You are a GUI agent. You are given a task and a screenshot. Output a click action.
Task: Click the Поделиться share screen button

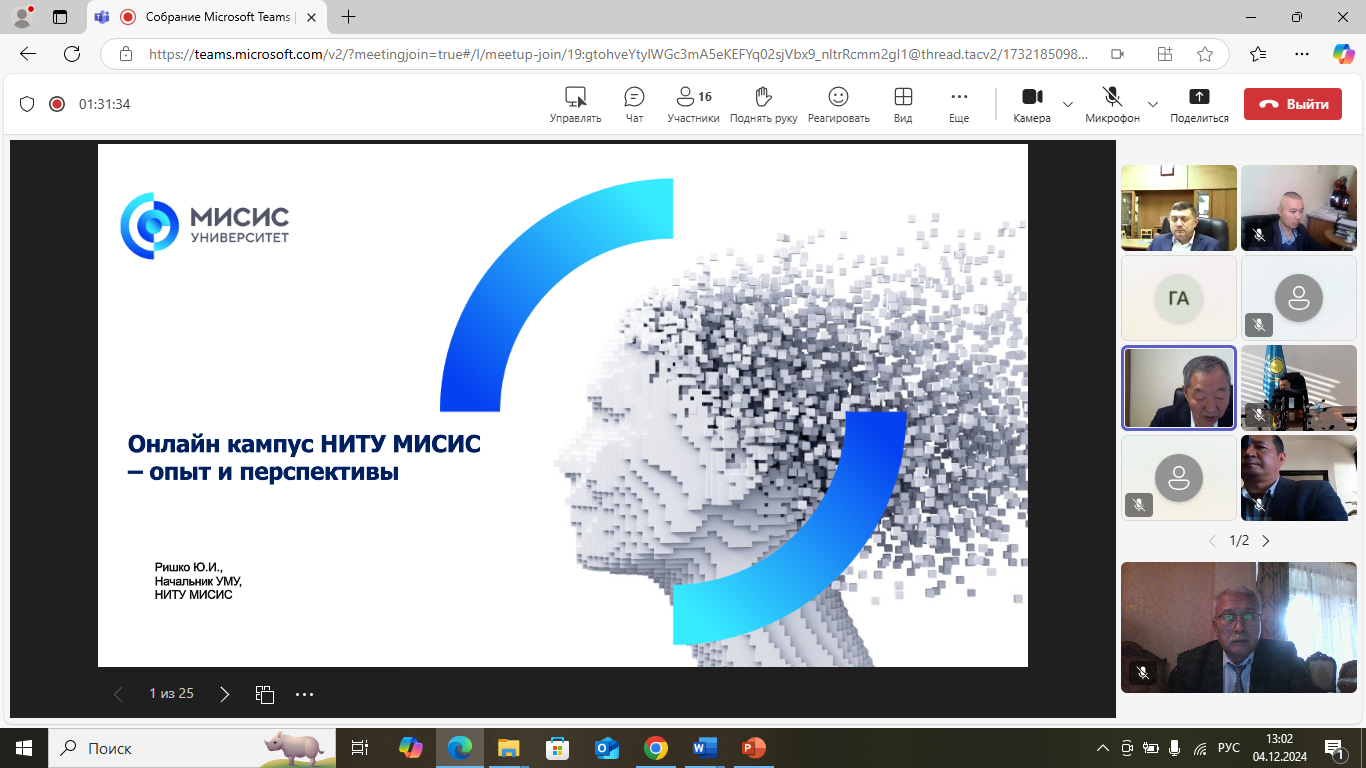coord(1199,104)
